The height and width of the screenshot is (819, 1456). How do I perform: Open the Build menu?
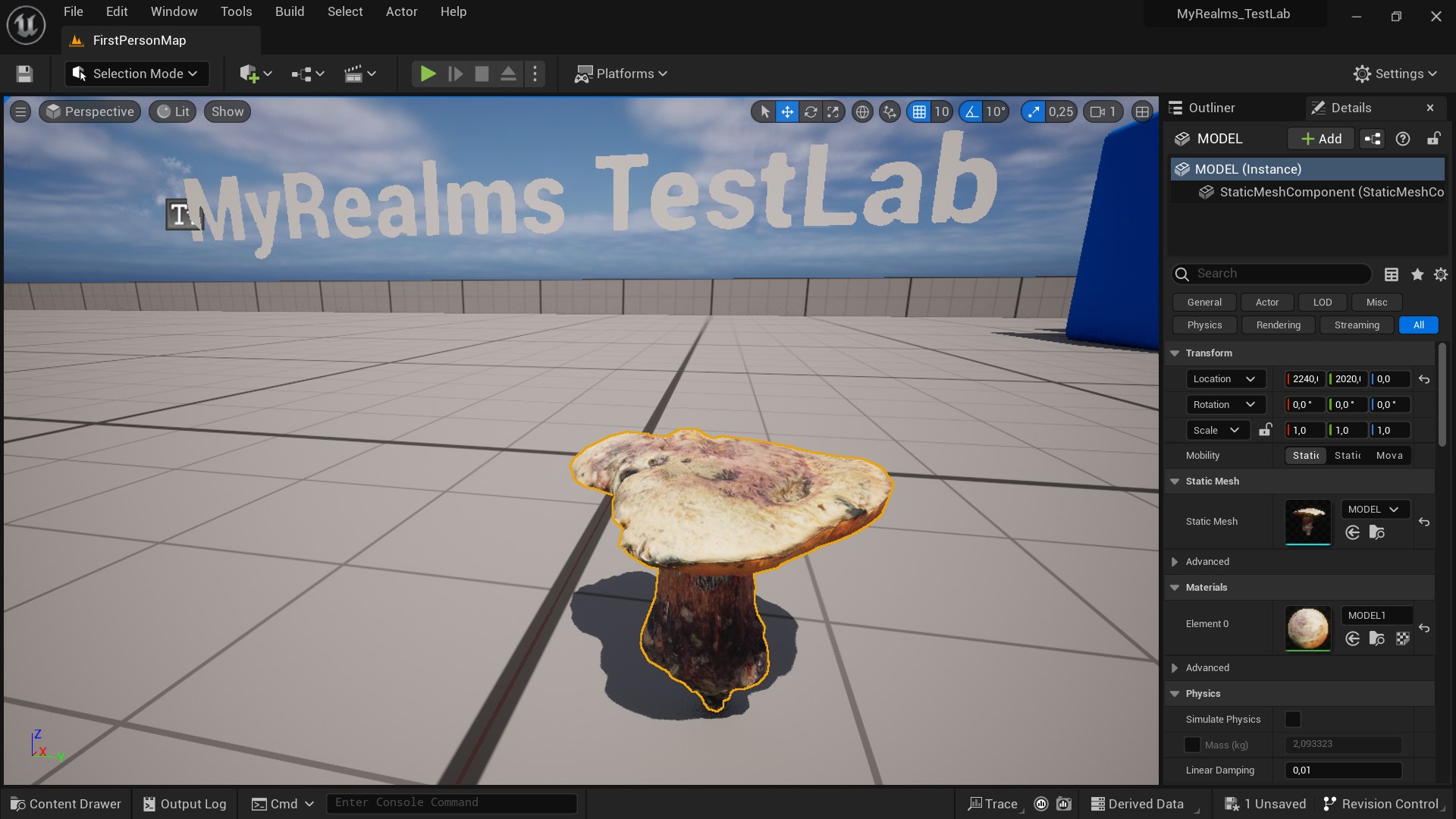pos(290,11)
